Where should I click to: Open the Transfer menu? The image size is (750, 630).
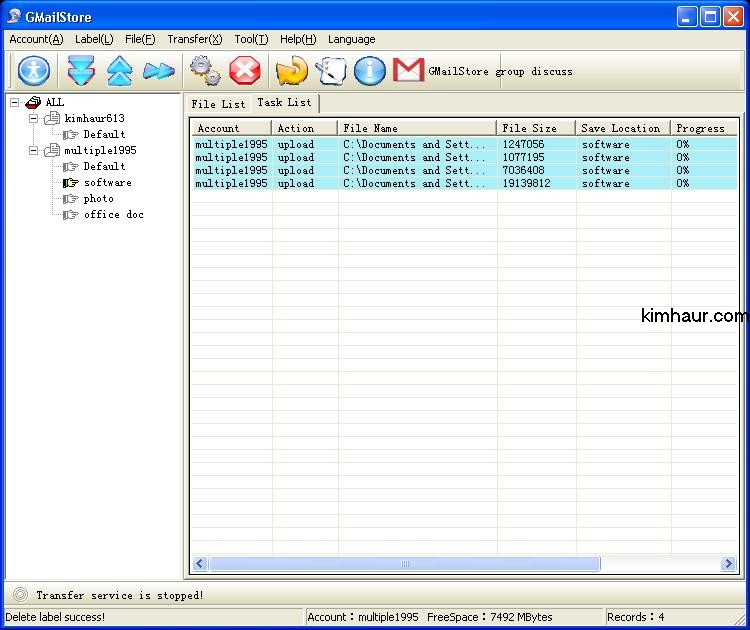(x=194, y=39)
